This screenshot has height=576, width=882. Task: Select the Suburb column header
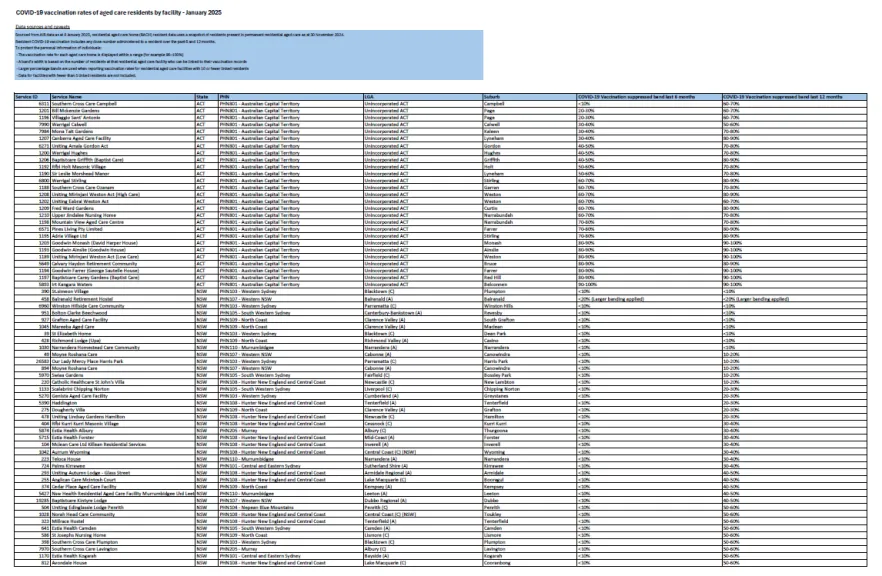(530, 97)
